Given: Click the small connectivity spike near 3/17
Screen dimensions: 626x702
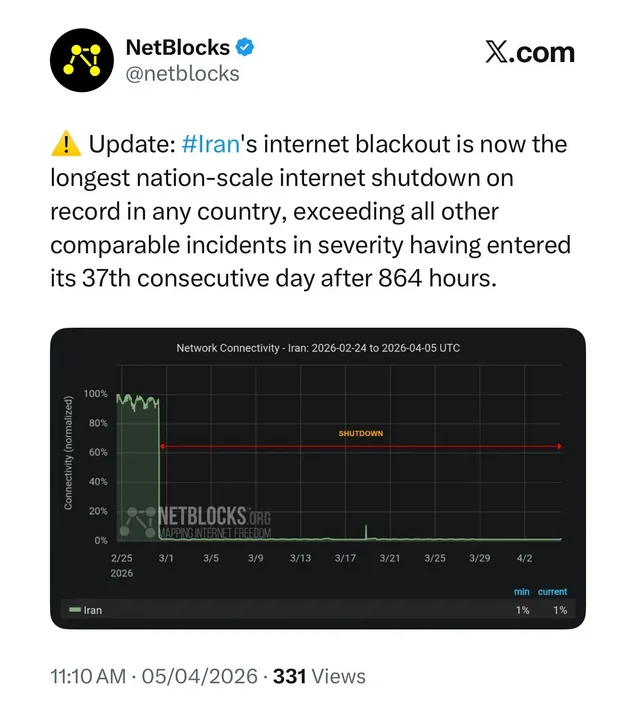Looking at the screenshot, I should pyautogui.click(x=366, y=530).
